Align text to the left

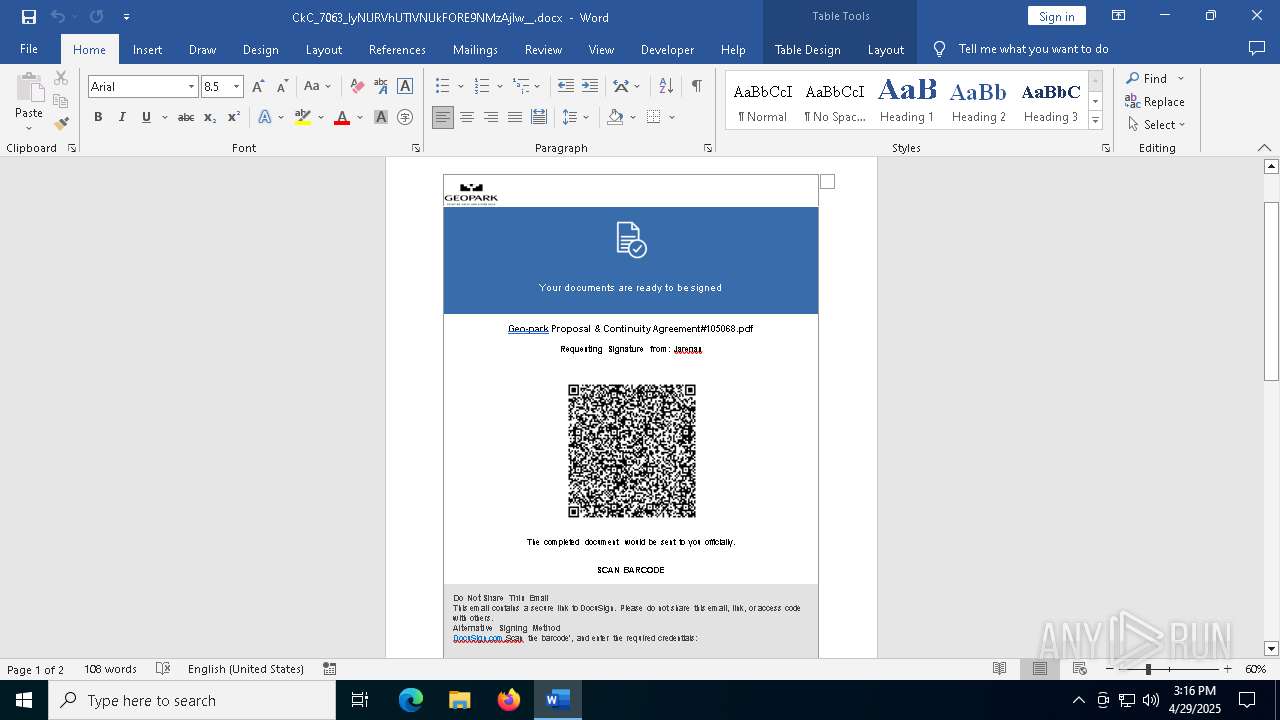[442, 117]
